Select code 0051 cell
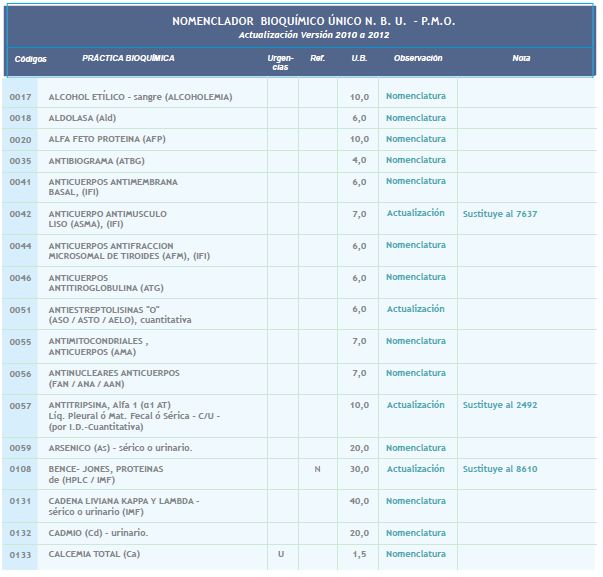 20,310
